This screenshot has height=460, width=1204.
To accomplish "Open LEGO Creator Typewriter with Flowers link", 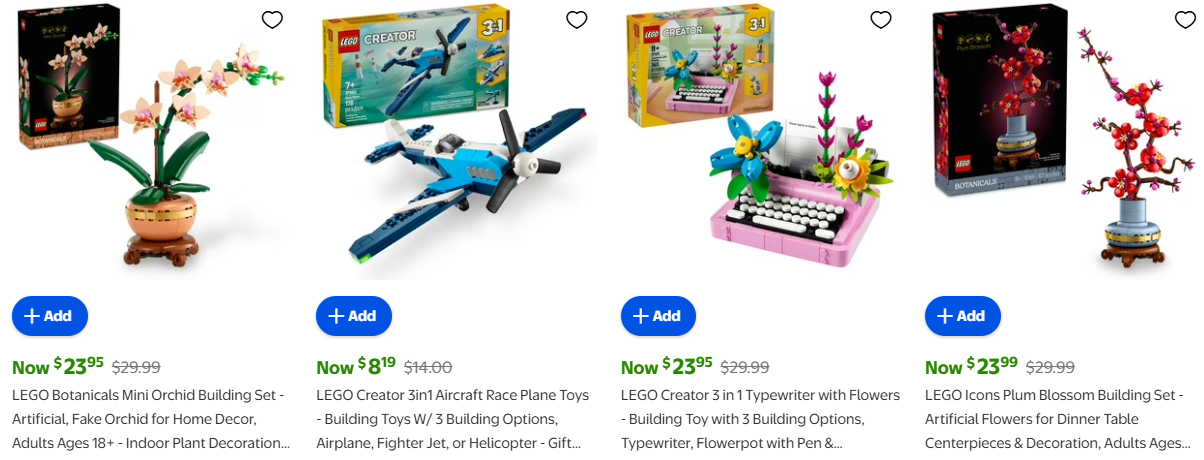I will [x=760, y=419].
